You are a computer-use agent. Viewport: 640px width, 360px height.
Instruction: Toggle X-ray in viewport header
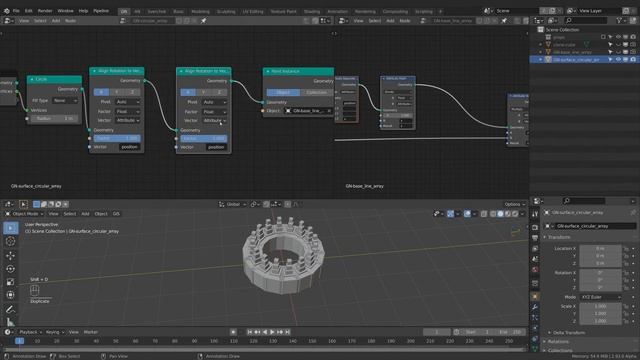484,213
